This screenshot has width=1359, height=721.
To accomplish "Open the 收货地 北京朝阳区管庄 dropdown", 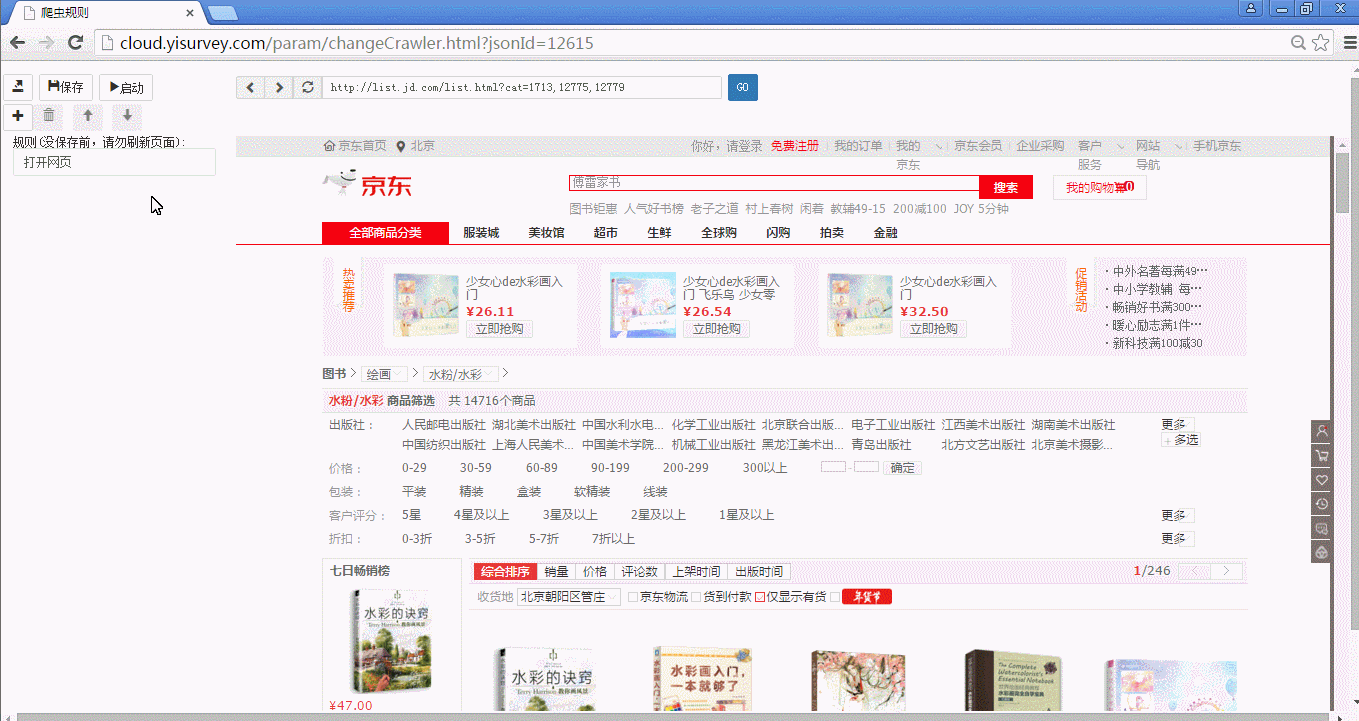I will 568,597.
